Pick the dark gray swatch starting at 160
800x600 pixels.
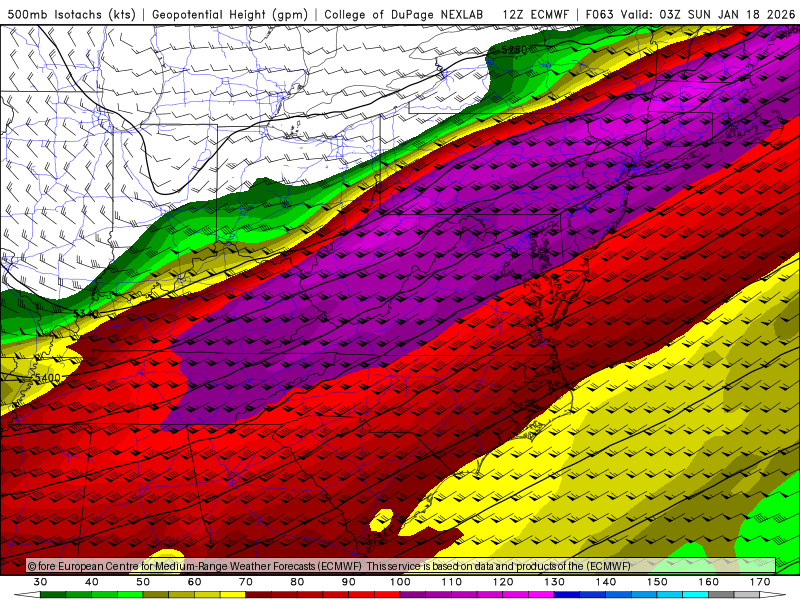tap(721, 596)
